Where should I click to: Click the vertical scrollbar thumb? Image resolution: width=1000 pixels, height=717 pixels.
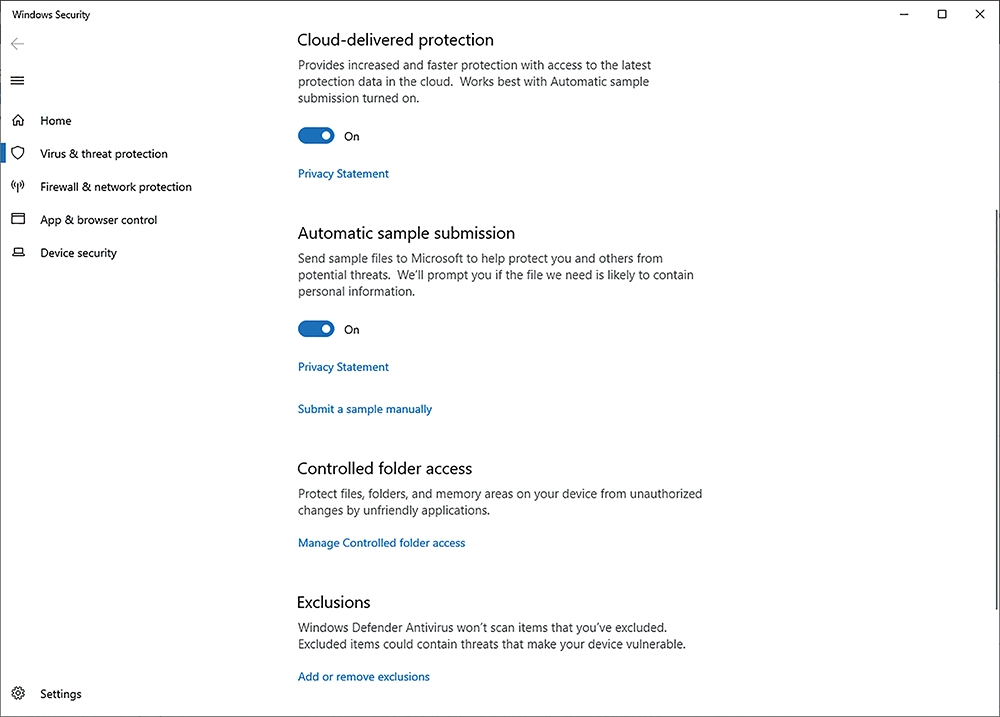(996, 408)
